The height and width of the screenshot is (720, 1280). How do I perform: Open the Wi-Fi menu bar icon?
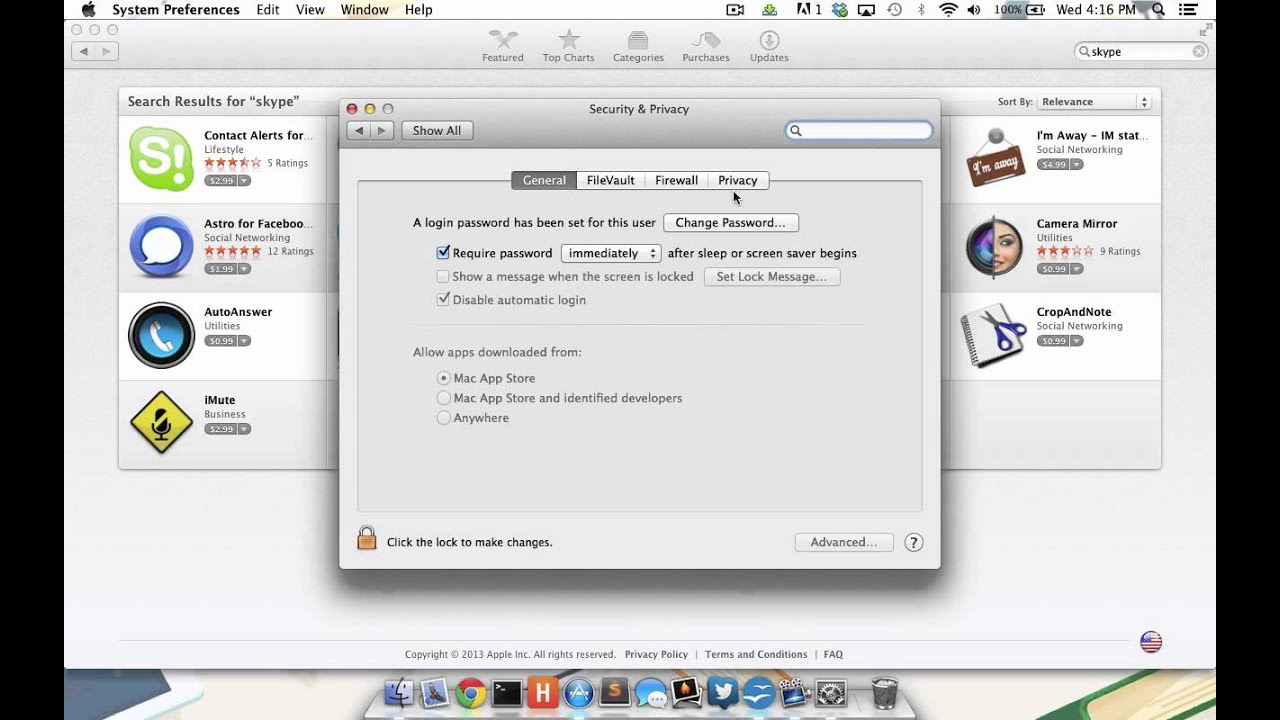coord(948,10)
